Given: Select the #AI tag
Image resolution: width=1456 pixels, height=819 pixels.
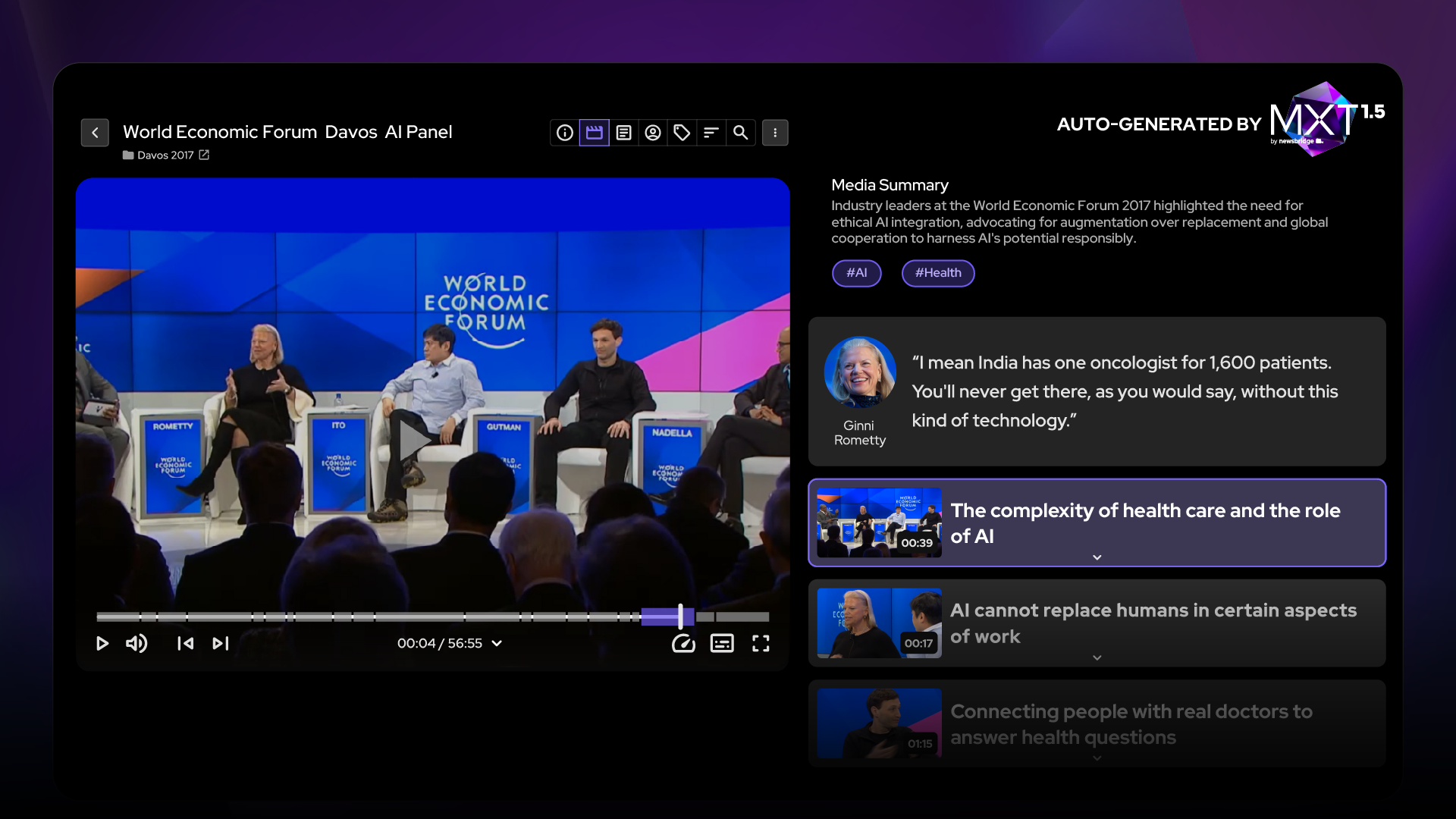Looking at the screenshot, I should point(856,273).
